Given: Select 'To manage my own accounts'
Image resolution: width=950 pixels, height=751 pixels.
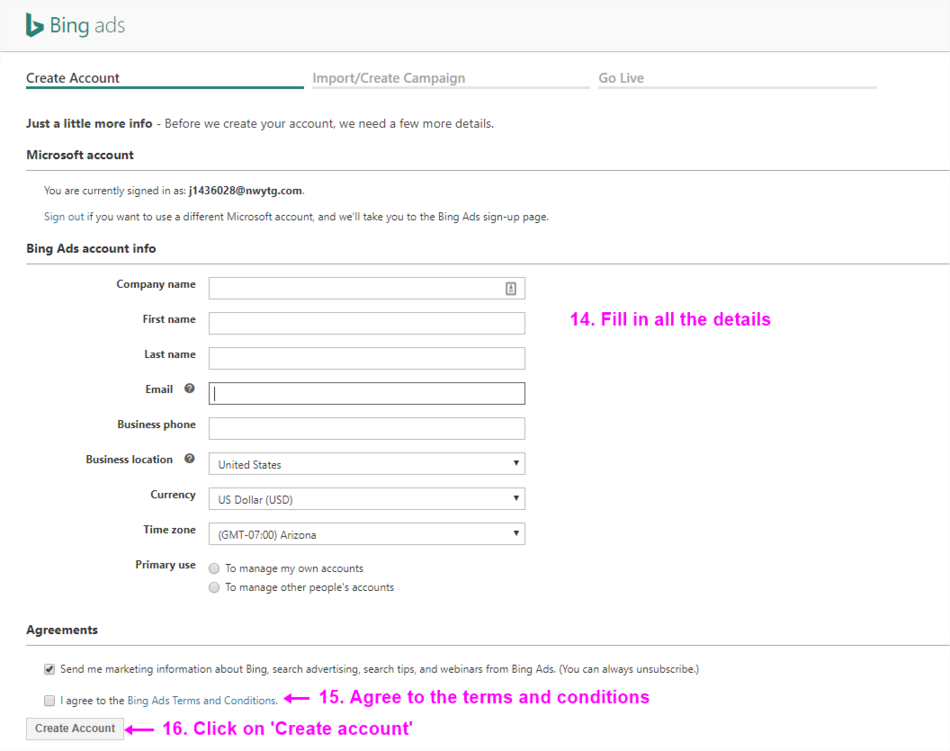Looking at the screenshot, I should point(214,568).
